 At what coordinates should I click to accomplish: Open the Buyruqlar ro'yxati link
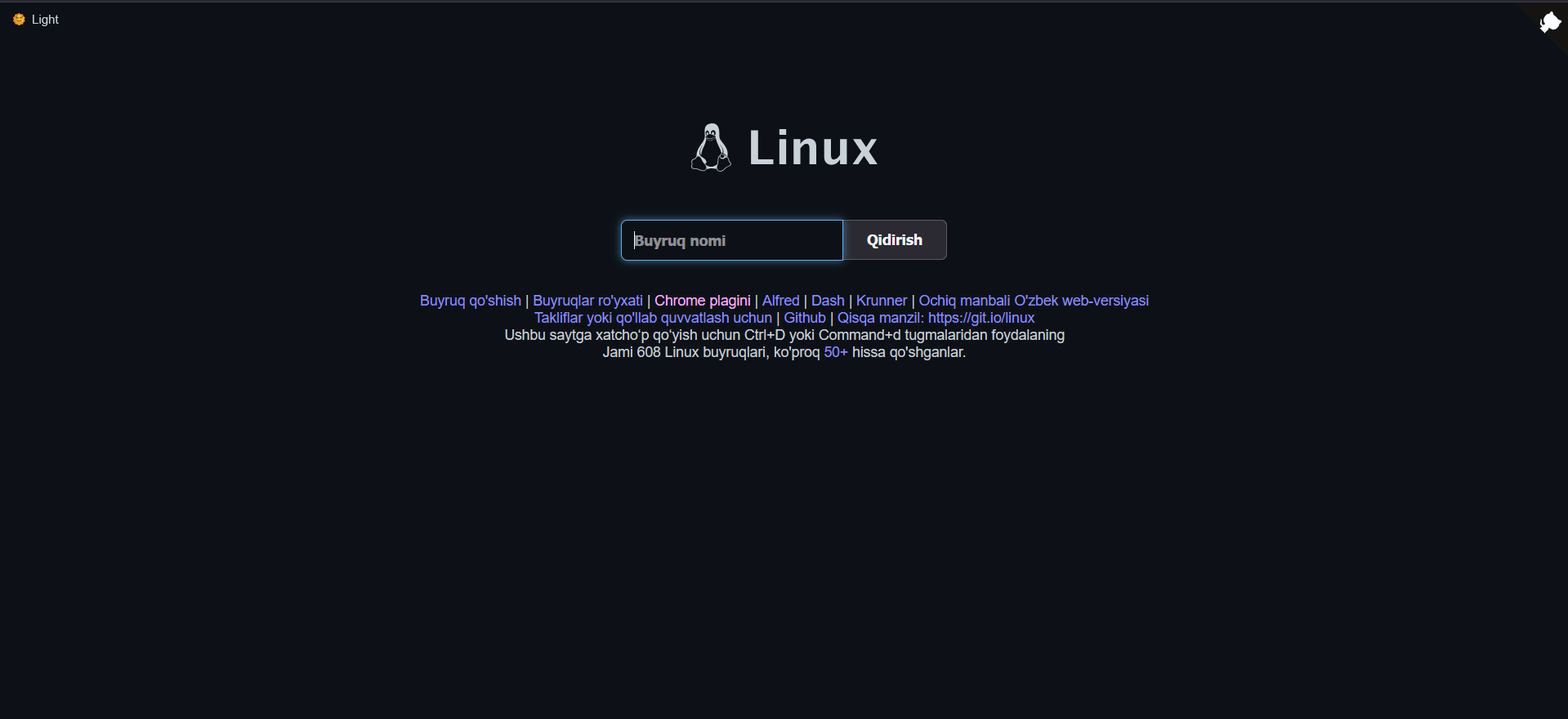coord(587,301)
